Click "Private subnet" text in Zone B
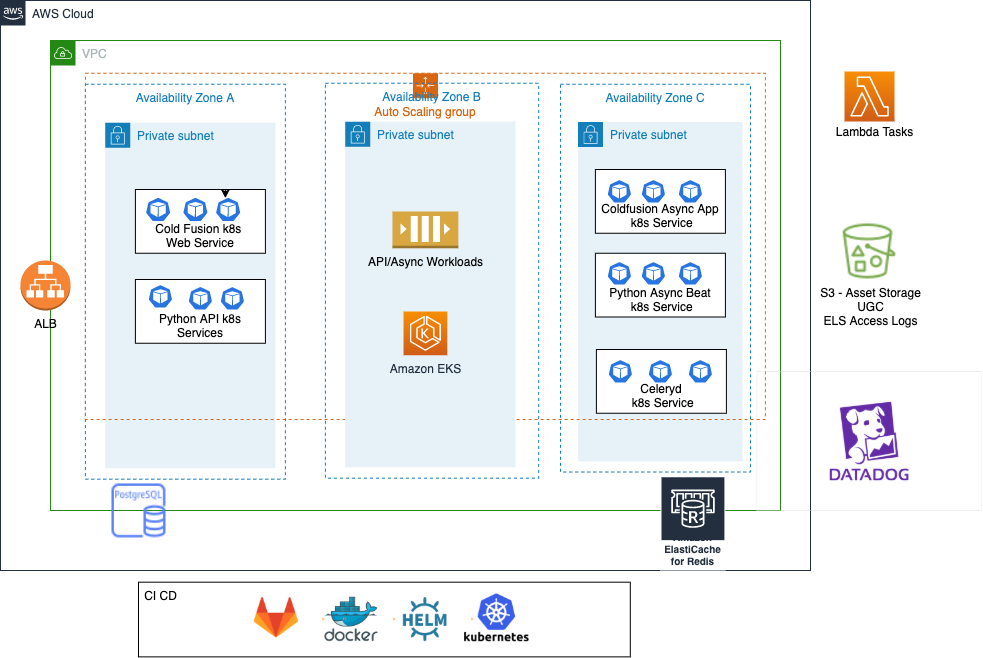The height and width of the screenshot is (658, 983). tap(416, 135)
